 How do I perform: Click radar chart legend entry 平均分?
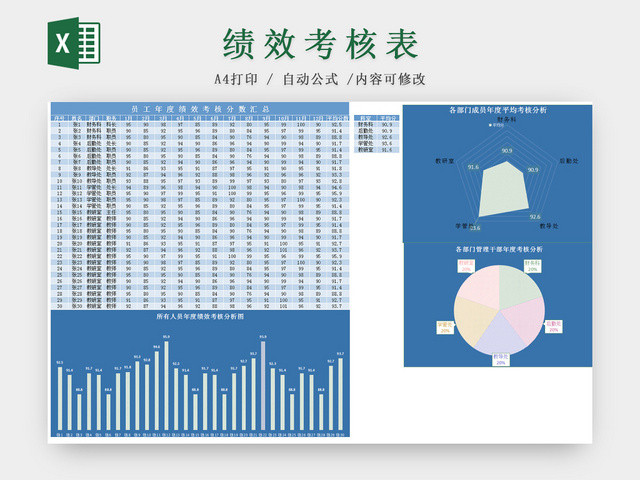[x=497, y=125]
